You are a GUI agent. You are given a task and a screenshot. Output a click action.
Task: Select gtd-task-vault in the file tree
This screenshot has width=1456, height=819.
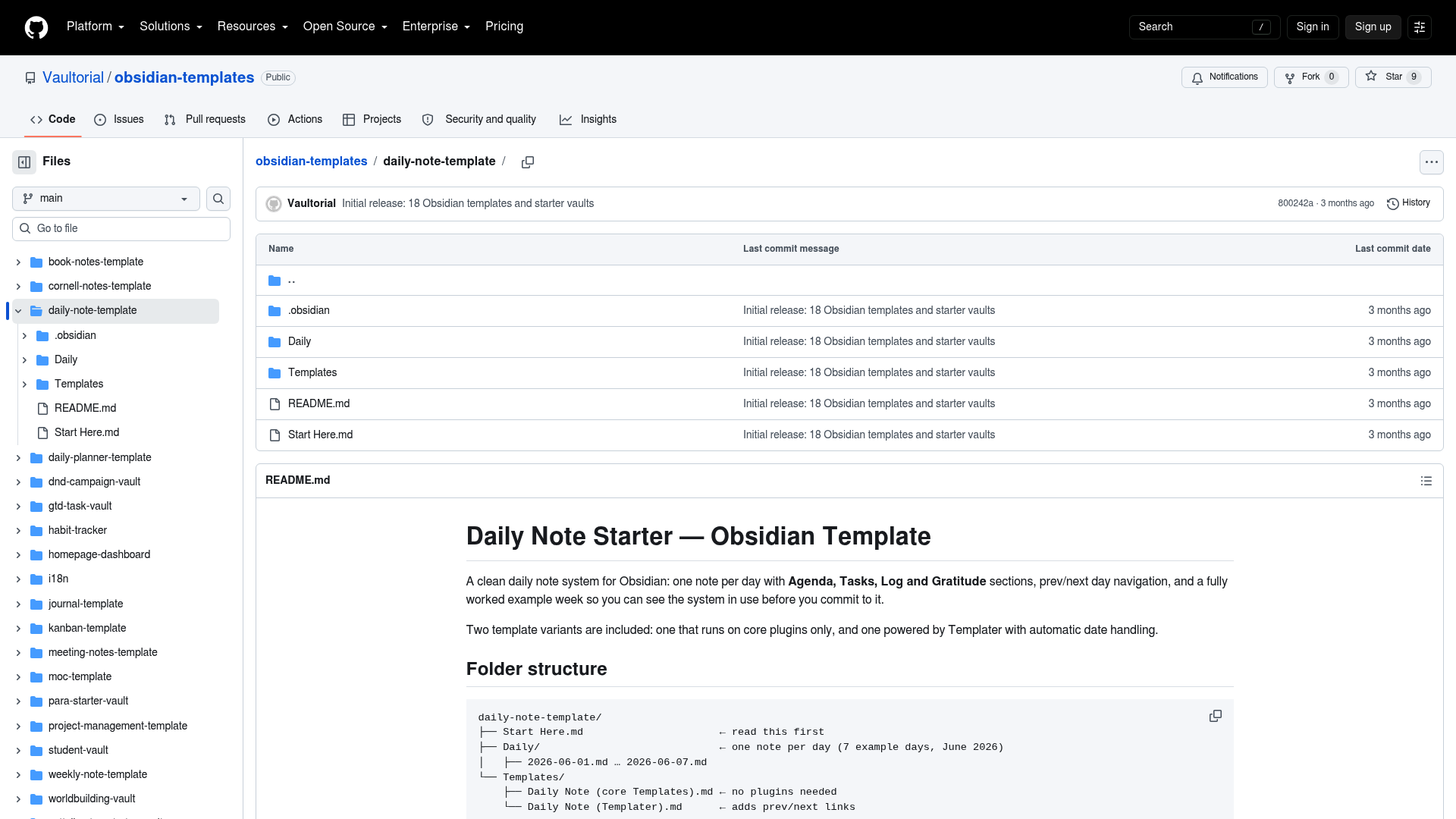point(80,507)
